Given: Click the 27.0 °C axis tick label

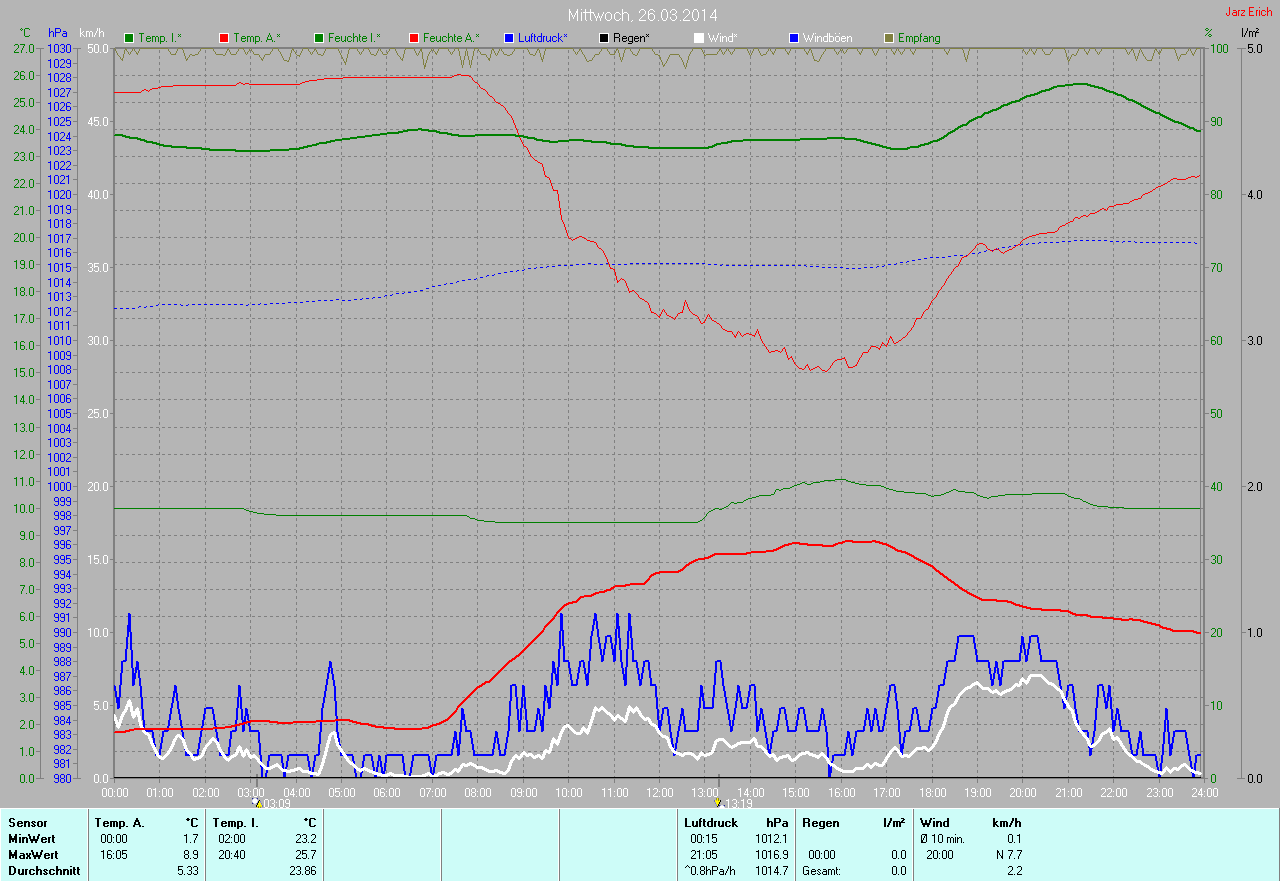Looking at the screenshot, I should [25, 48].
